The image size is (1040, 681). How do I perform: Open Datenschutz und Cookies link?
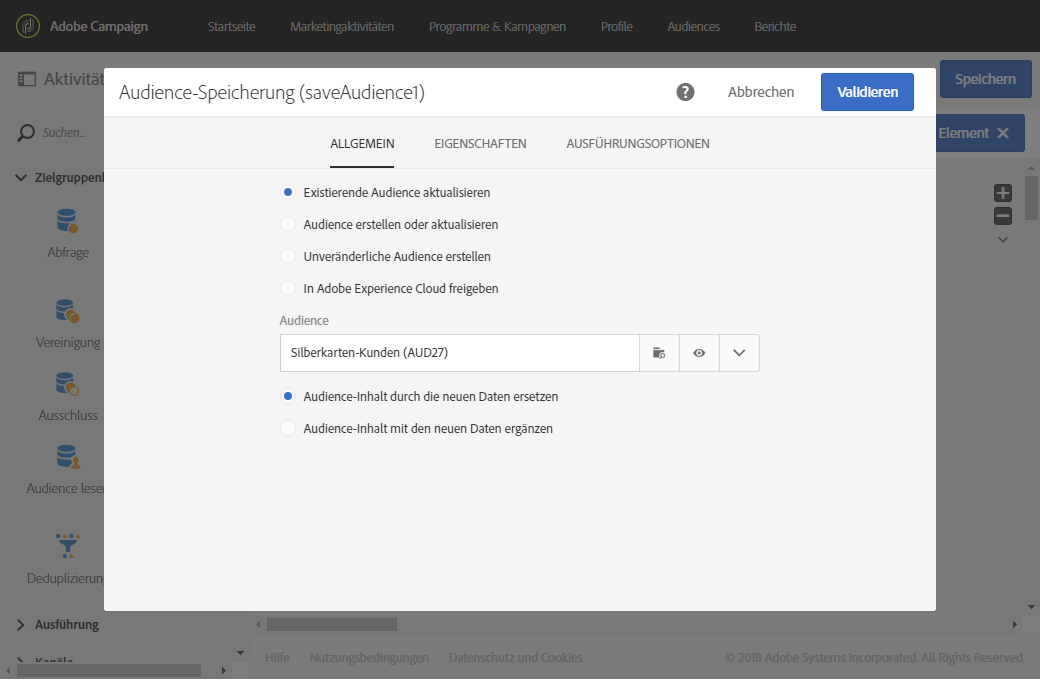(515, 658)
